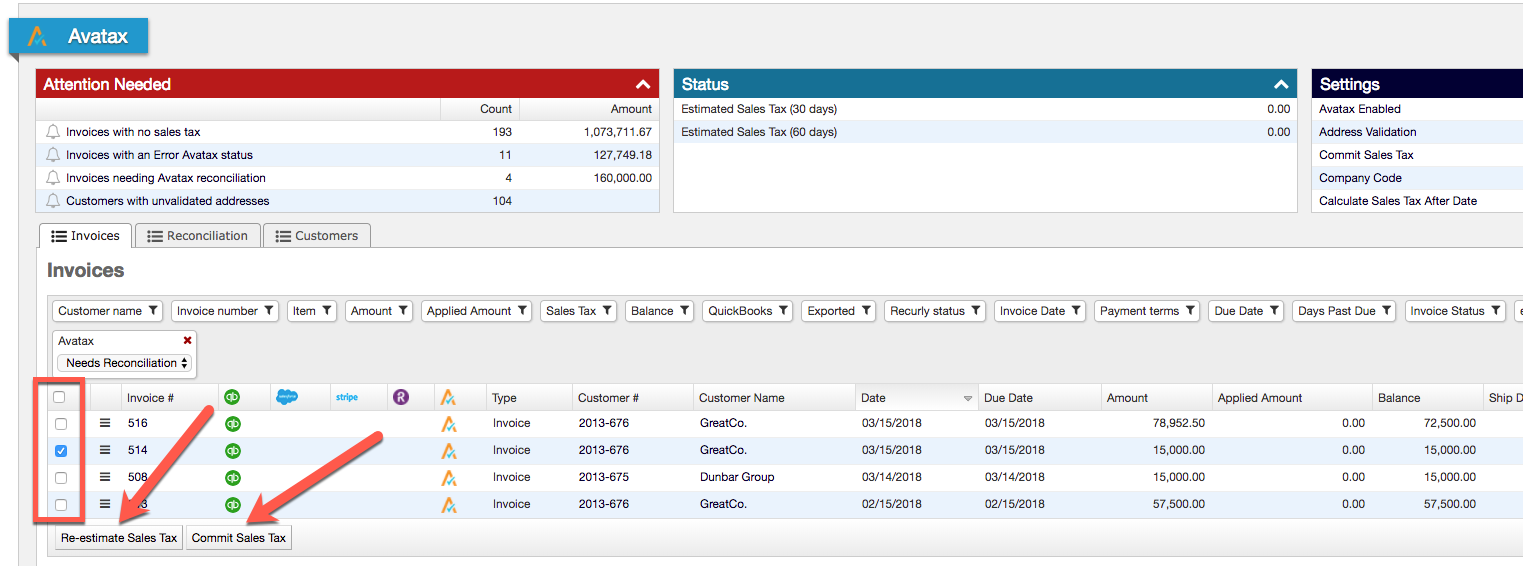Click bell icon for unvalidated addresses row
The height and width of the screenshot is (566, 1523).
(x=53, y=201)
